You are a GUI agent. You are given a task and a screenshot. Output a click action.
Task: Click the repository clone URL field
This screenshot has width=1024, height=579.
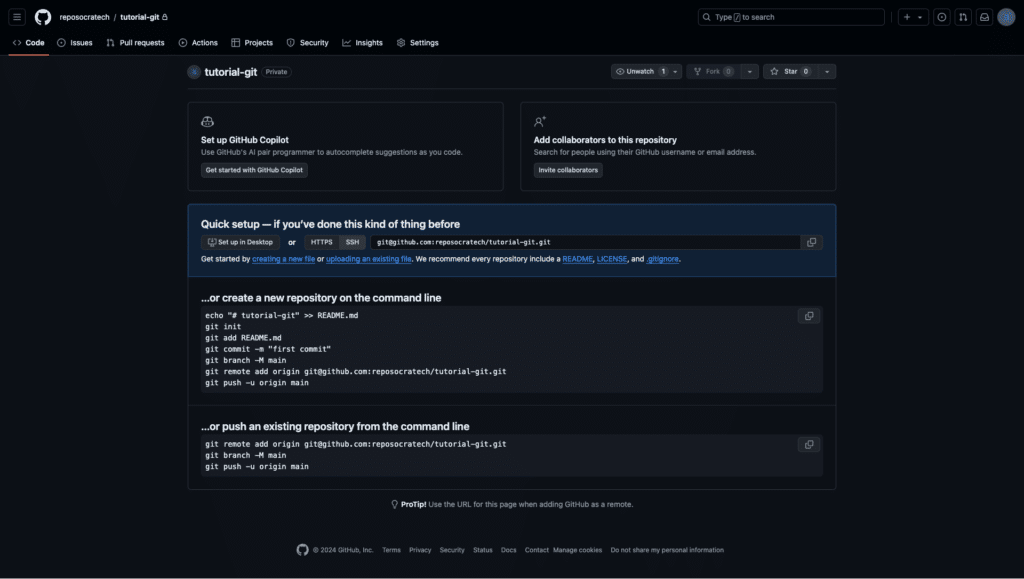click(585, 242)
